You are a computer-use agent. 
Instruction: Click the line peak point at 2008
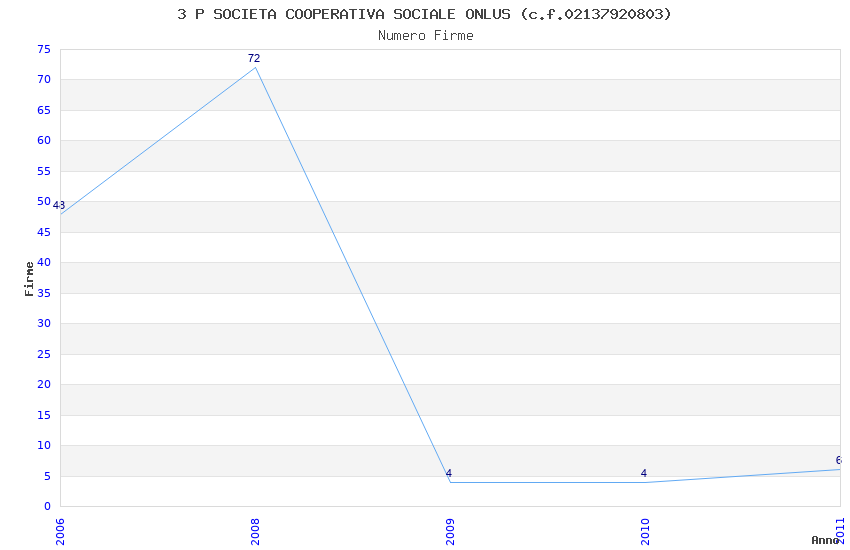[x=255, y=68]
